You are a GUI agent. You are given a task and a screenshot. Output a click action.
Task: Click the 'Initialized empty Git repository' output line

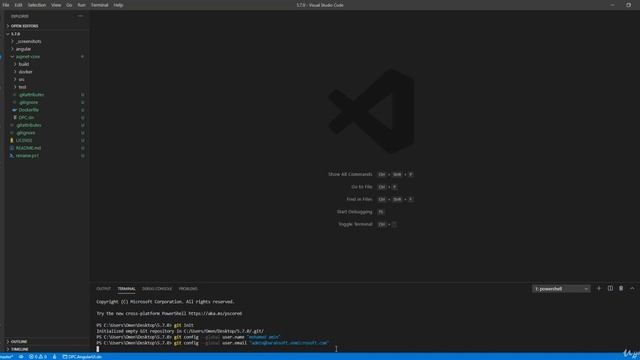(180, 331)
